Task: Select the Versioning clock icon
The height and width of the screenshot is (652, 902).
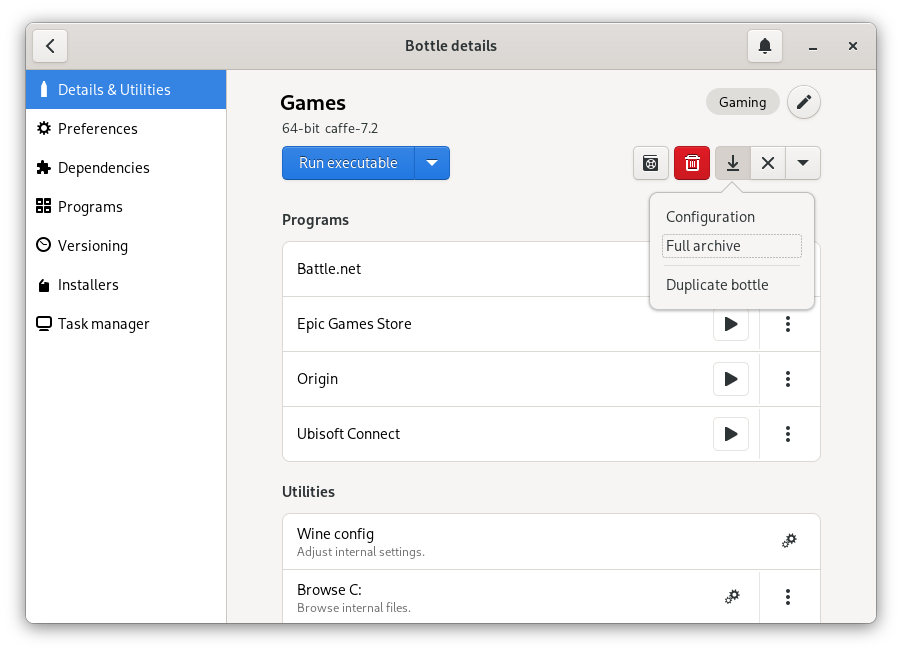Action: pos(42,245)
